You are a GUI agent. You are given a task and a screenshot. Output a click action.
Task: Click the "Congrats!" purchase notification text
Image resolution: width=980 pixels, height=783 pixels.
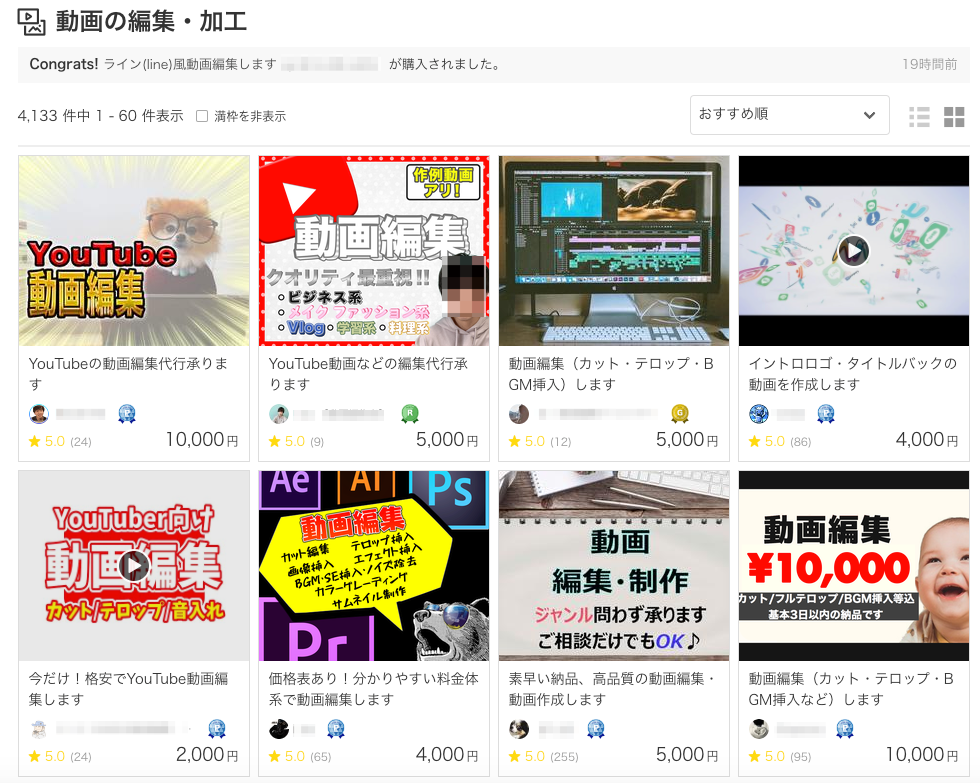265,64
